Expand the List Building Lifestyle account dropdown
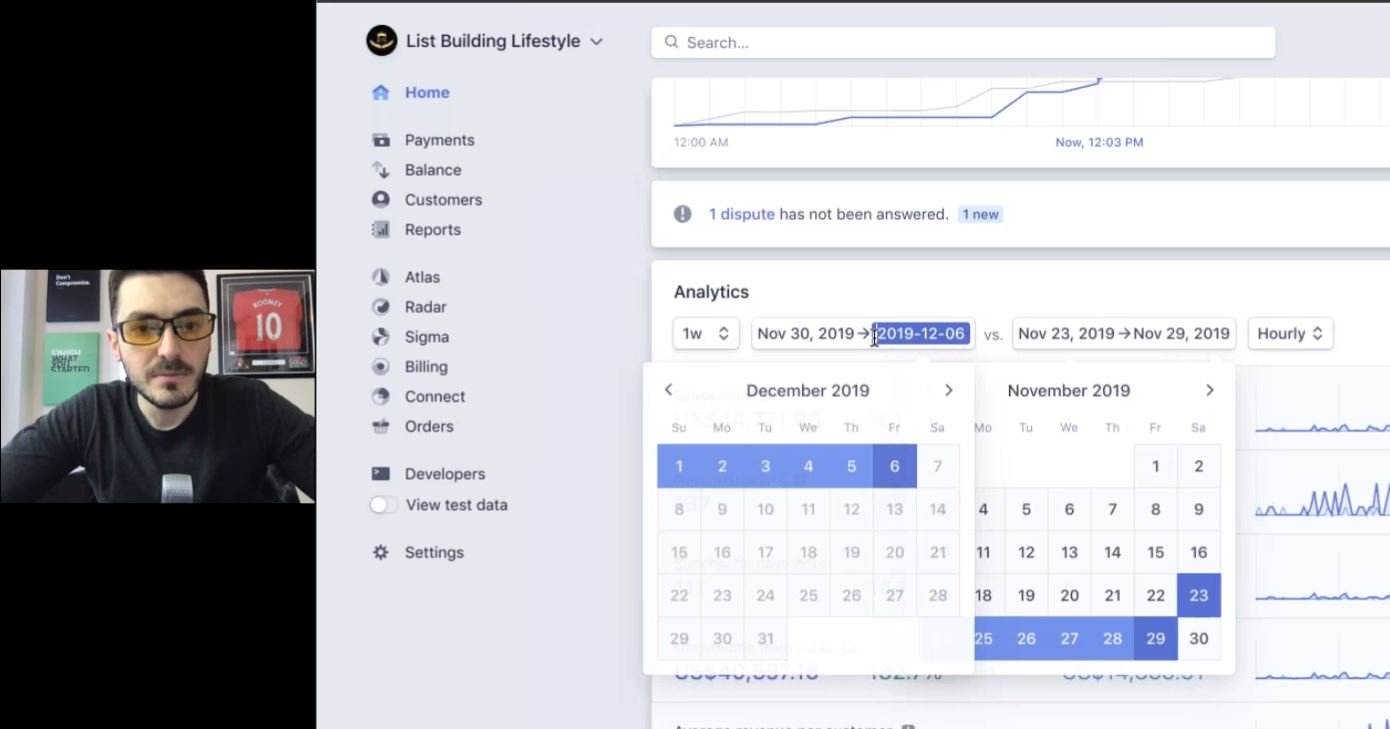 [x=596, y=42]
